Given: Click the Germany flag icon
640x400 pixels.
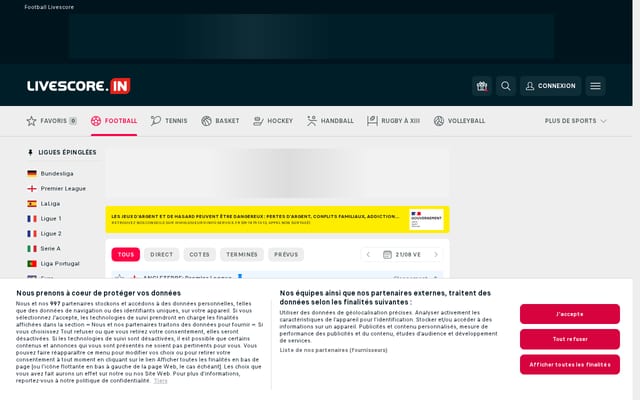Looking at the screenshot, I should (32, 173).
